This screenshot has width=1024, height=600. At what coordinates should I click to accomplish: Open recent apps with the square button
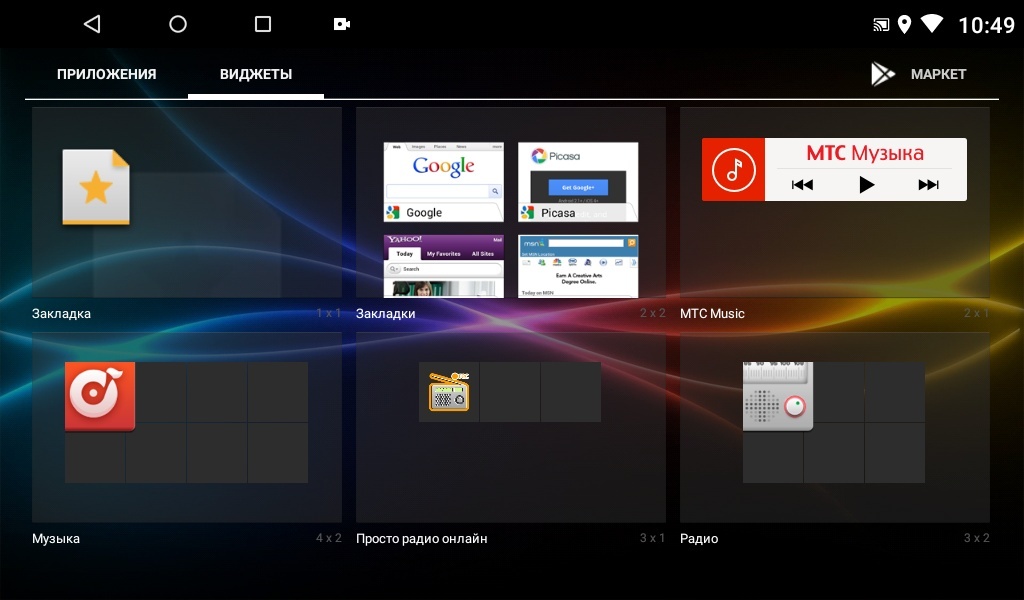pyautogui.click(x=263, y=24)
